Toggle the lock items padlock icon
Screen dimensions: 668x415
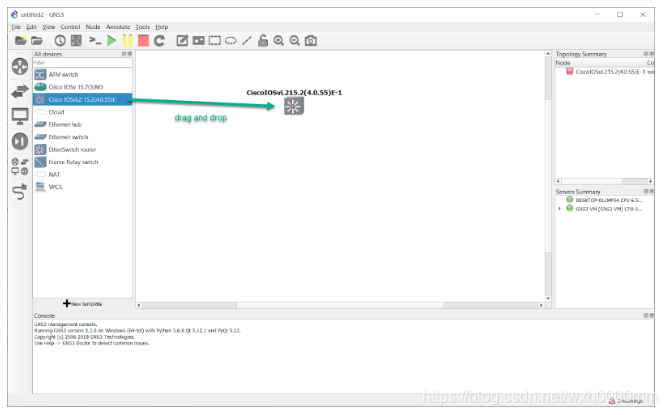(263, 40)
